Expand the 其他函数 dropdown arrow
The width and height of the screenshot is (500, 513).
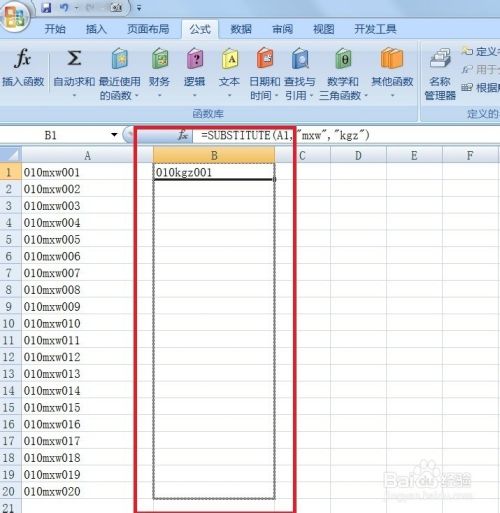pyautogui.click(x=392, y=96)
